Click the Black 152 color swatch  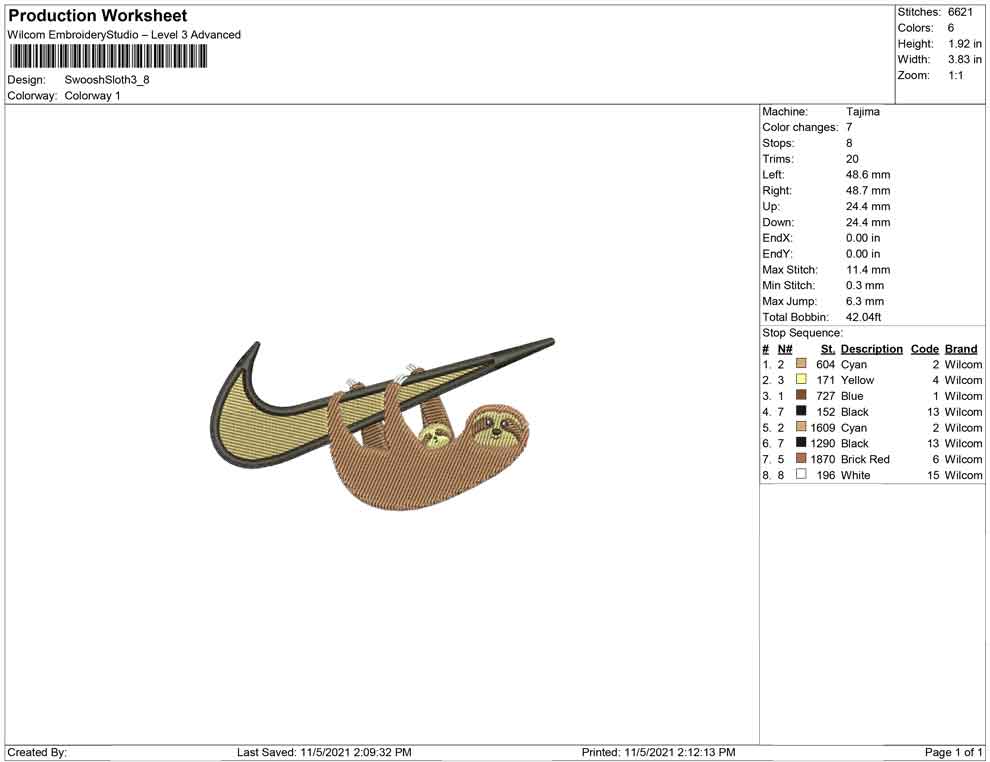point(801,411)
